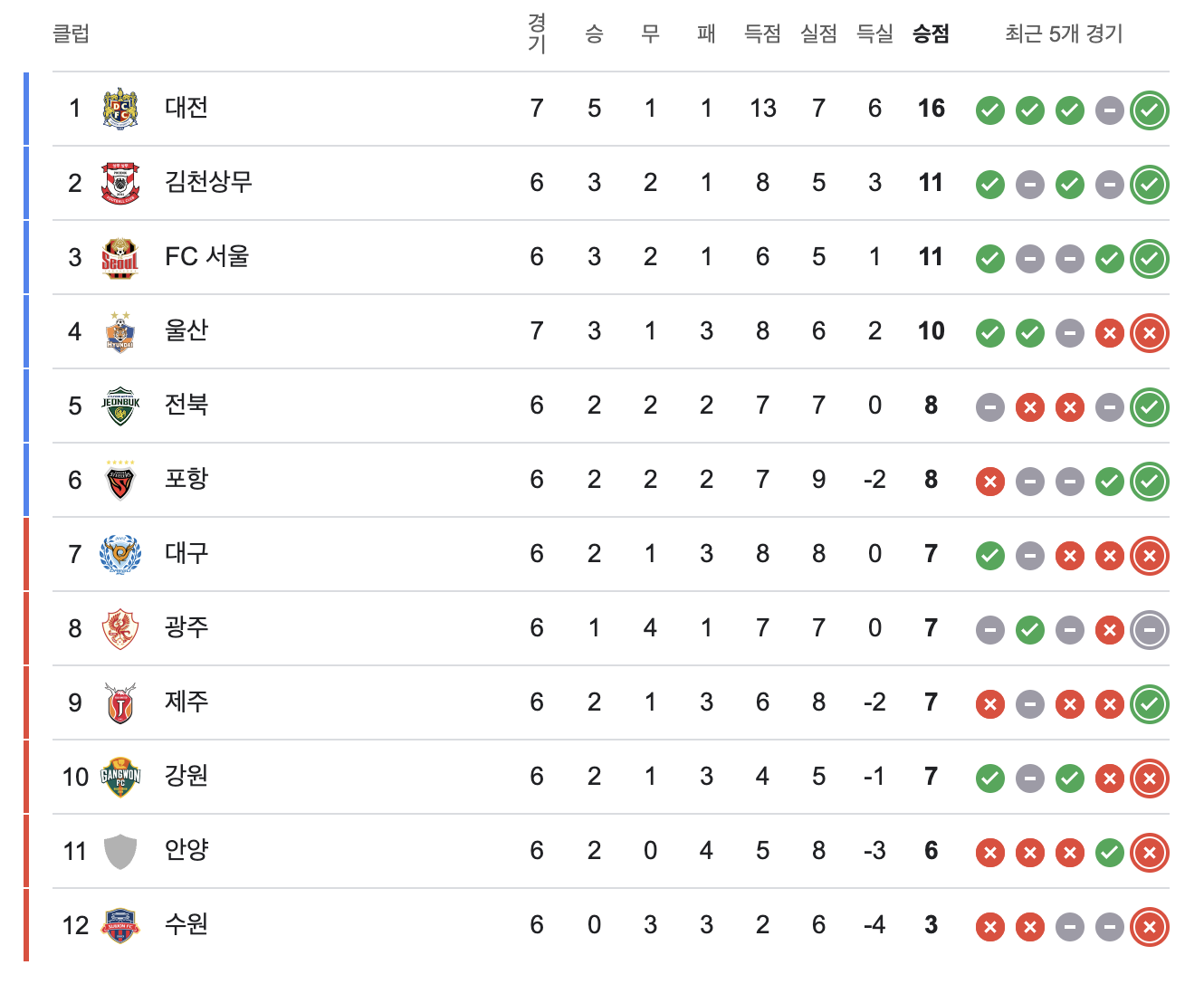This screenshot has height=984, width=1204.
Task: Click the 득실 column header
Action: [x=874, y=34]
